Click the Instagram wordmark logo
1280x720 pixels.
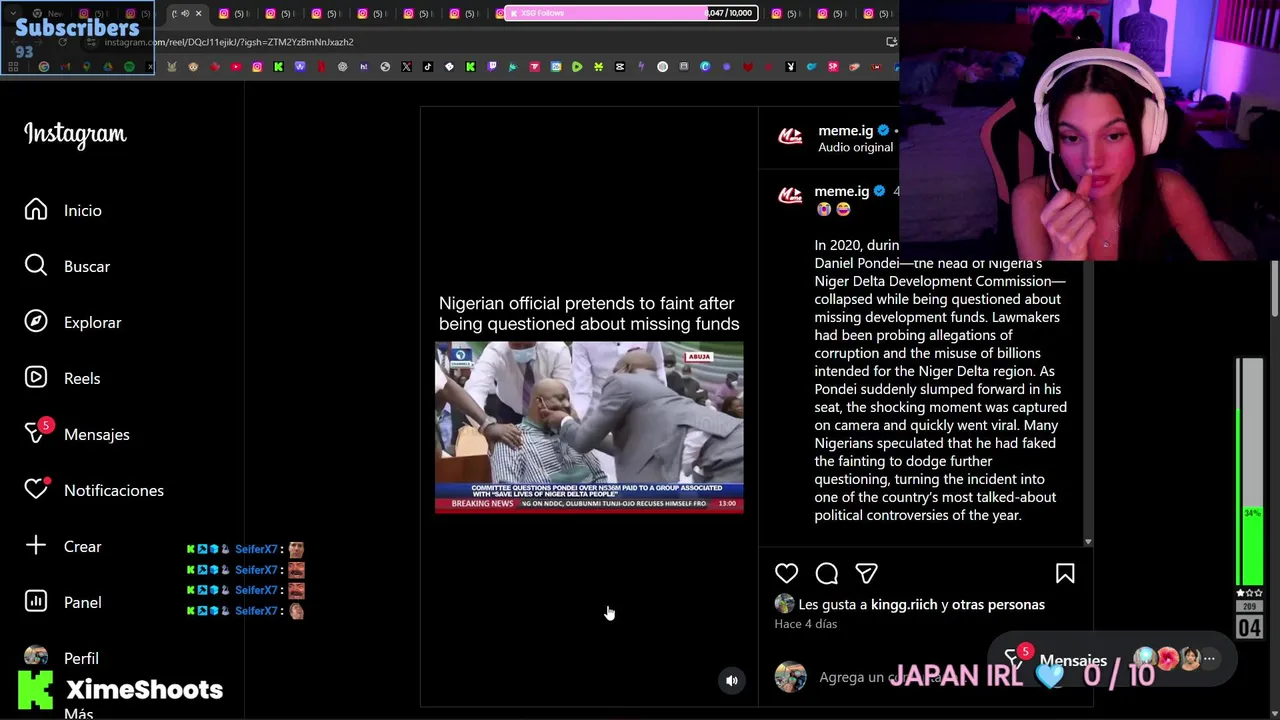click(x=75, y=134)
